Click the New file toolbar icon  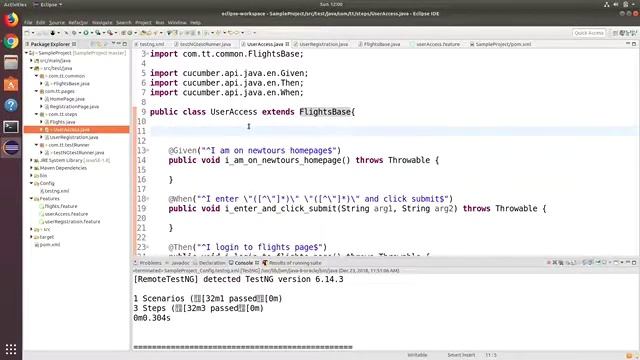[27, 33]
